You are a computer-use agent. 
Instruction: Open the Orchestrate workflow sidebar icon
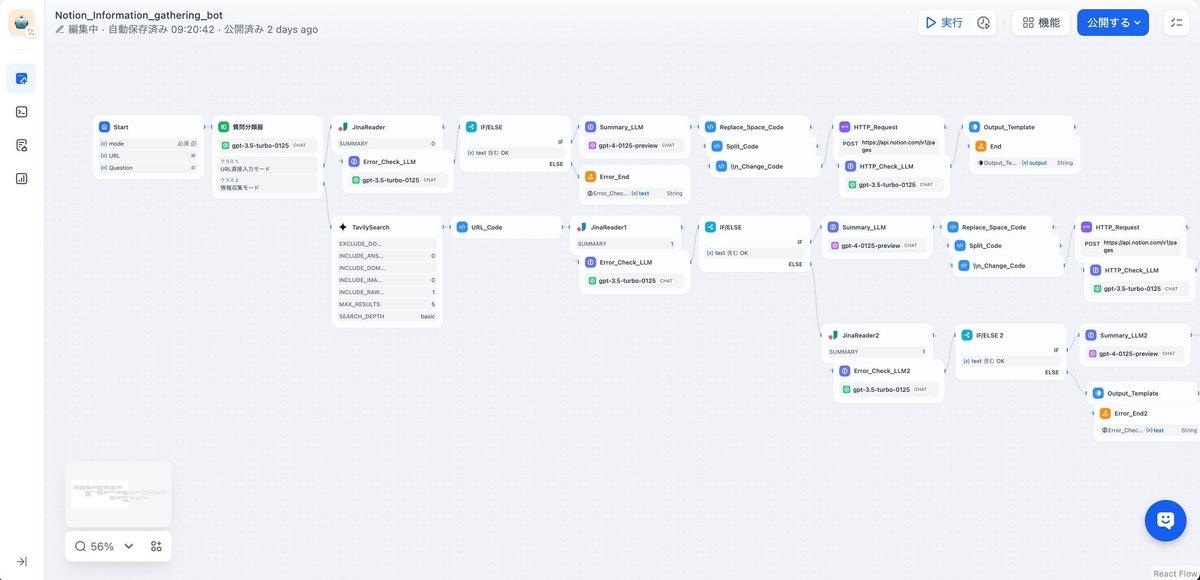22,78
